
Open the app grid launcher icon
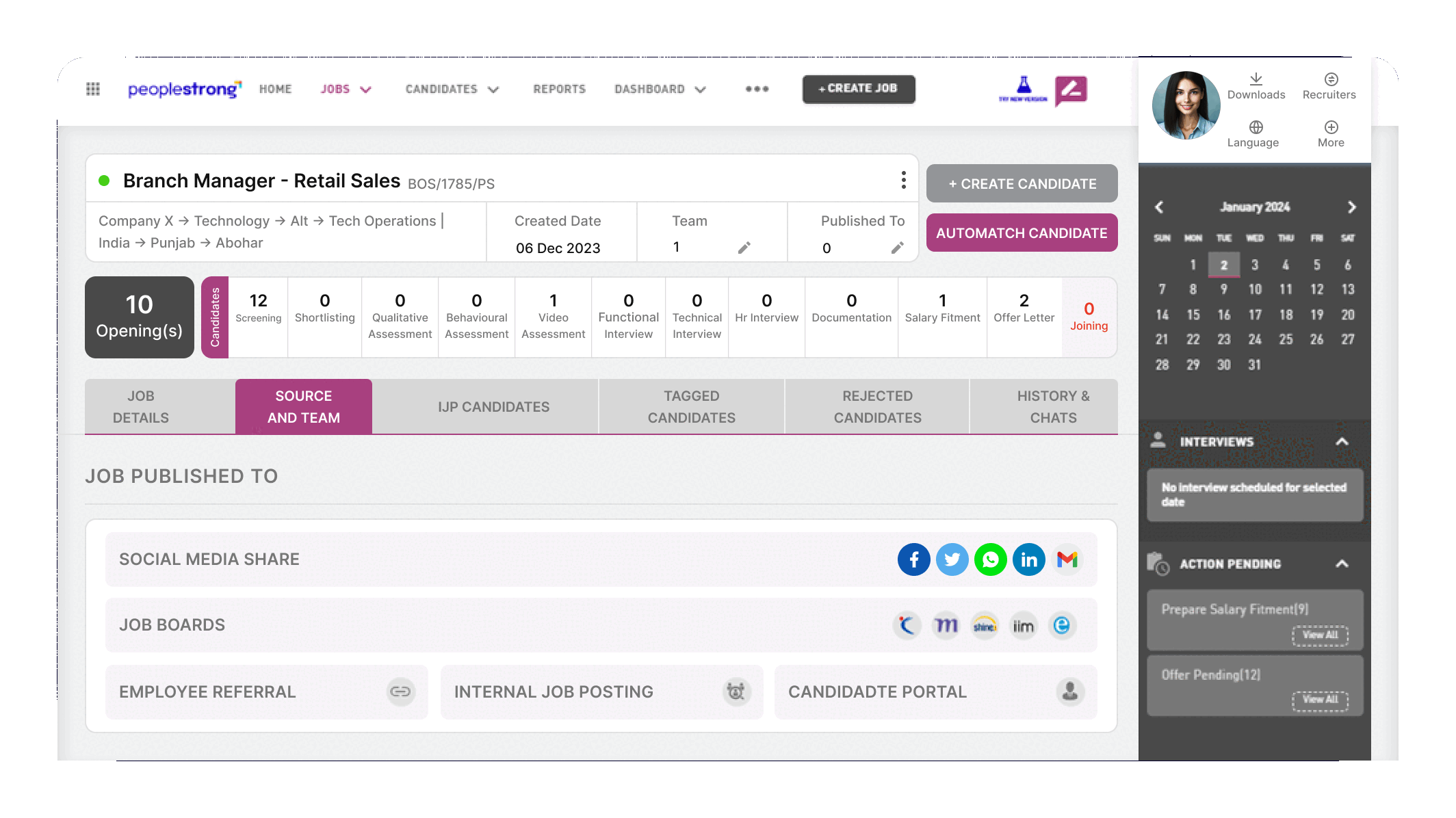click(x=93, y=89)
